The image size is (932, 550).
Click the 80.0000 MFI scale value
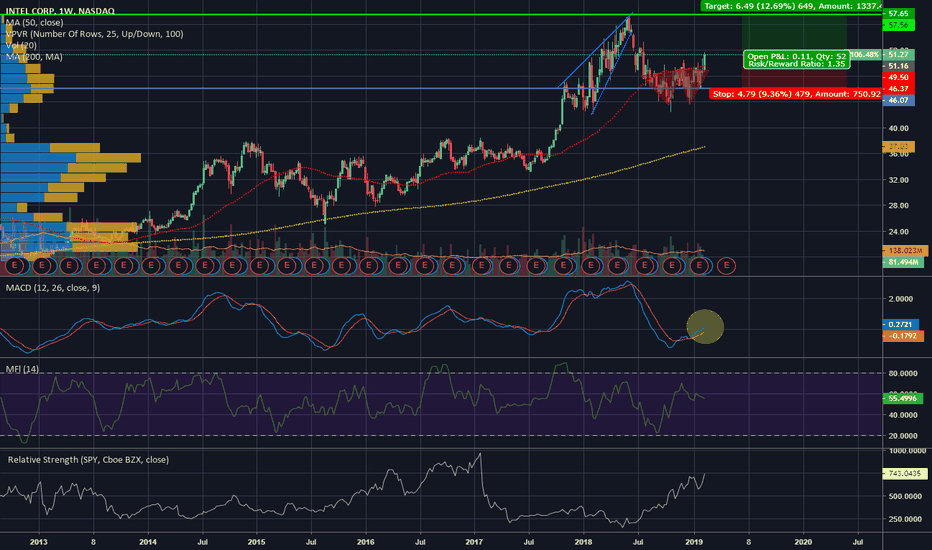click(903, 373)
